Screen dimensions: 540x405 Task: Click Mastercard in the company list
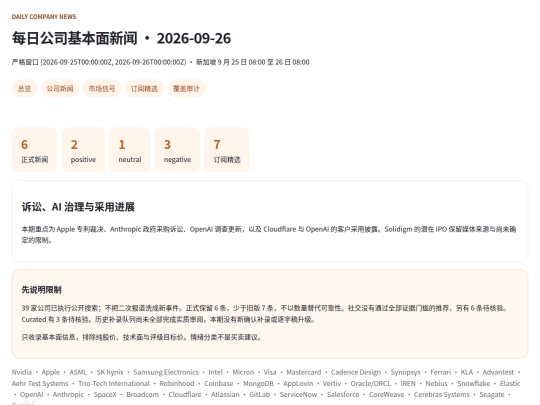click(x=304, y=372)
